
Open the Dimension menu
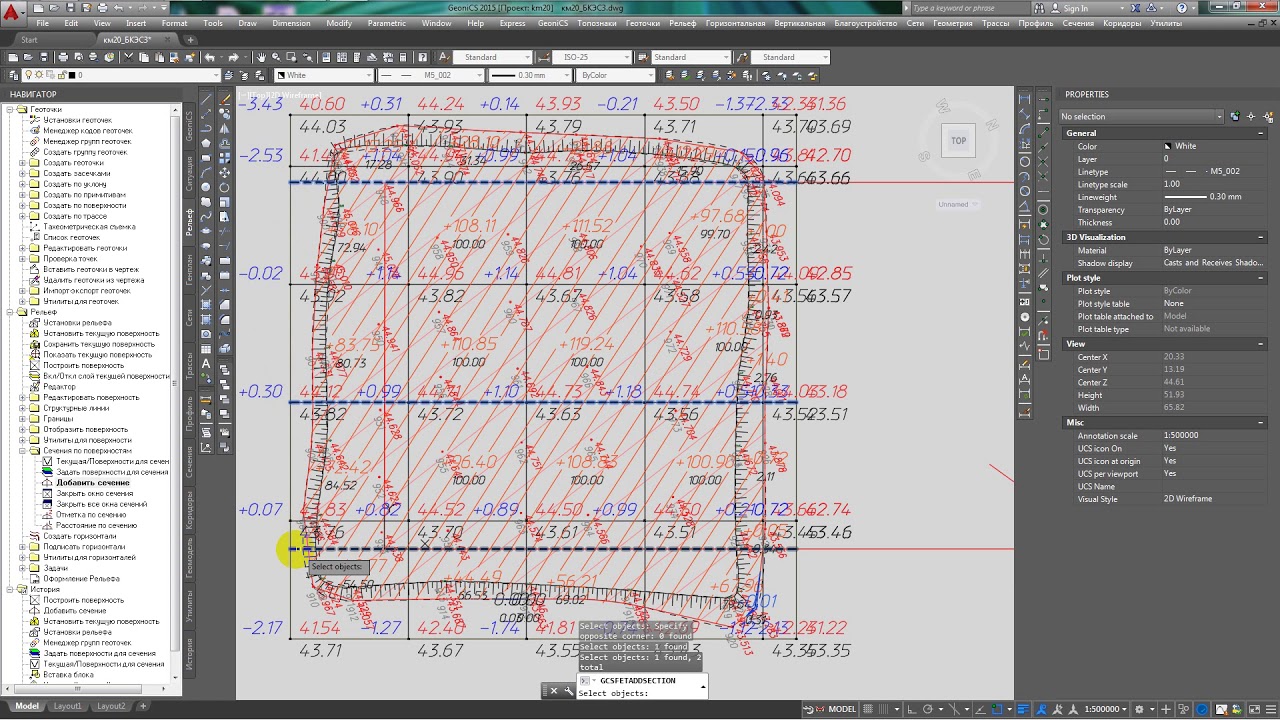(291, 23)
